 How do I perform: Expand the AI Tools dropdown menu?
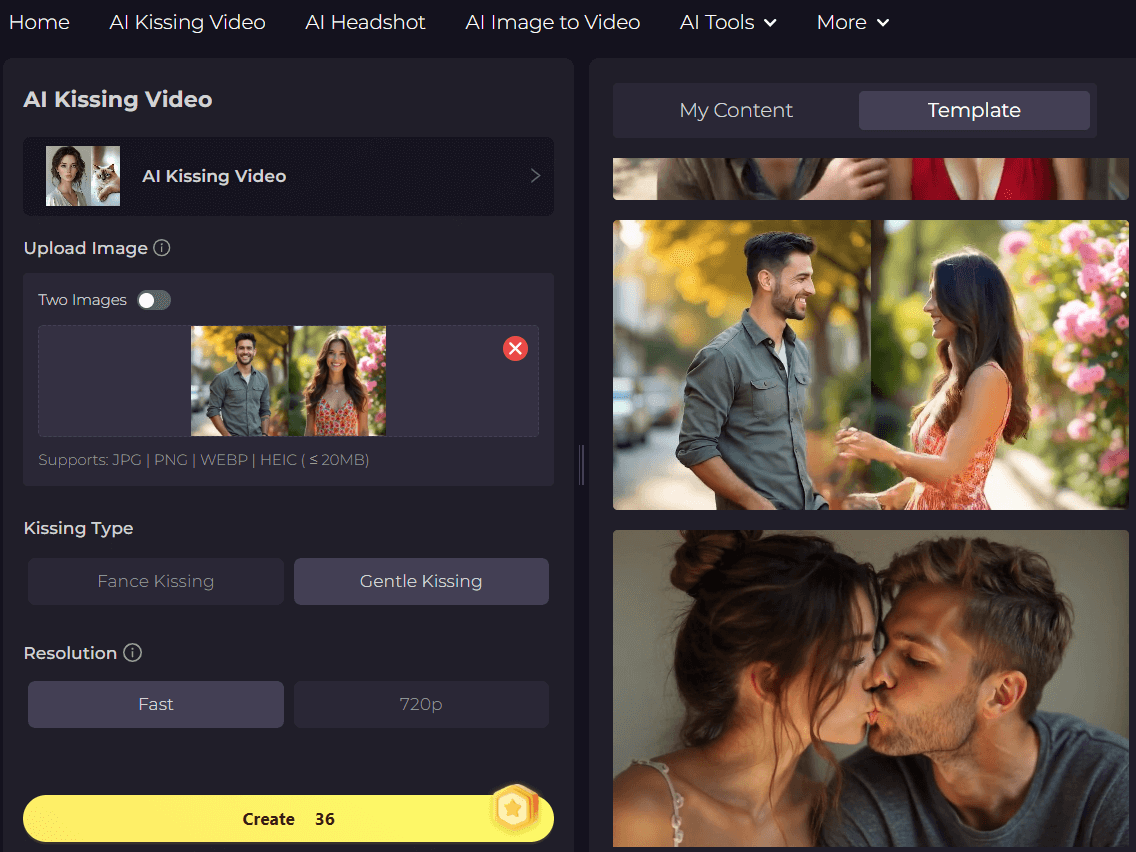point(728,22)
